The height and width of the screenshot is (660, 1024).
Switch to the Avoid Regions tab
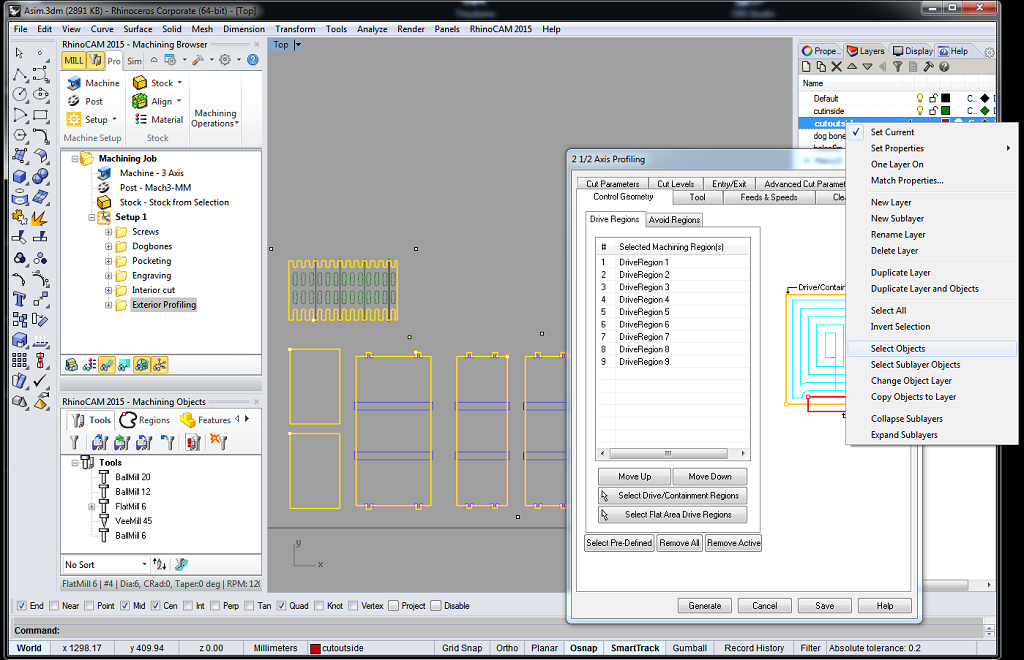[x=674, y=220]
